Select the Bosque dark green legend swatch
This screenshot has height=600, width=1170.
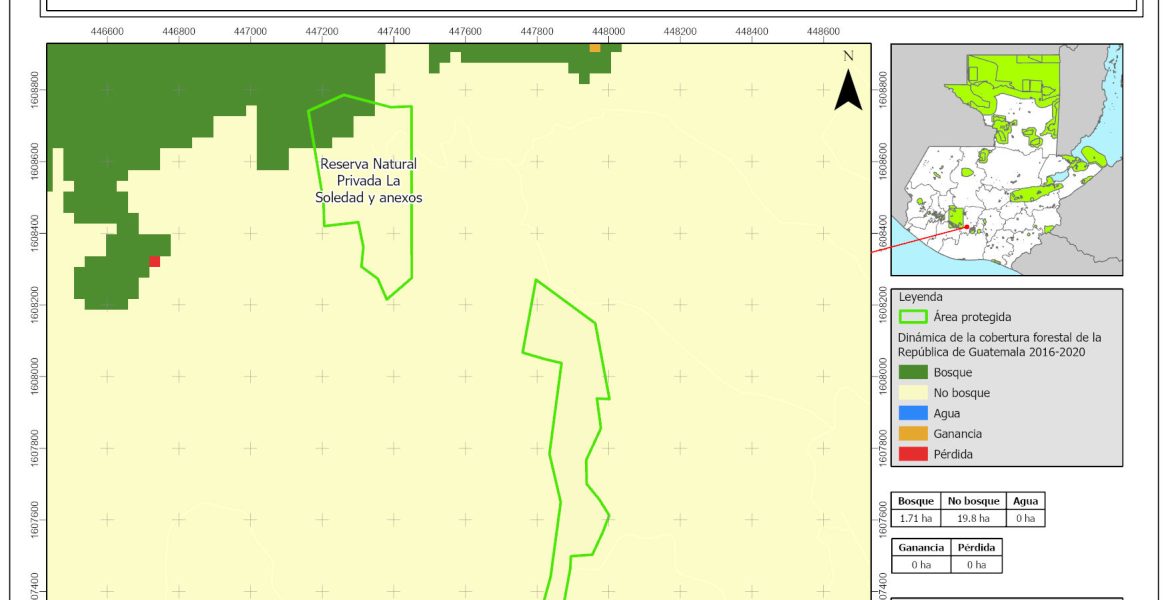click(x=912, y=373)
